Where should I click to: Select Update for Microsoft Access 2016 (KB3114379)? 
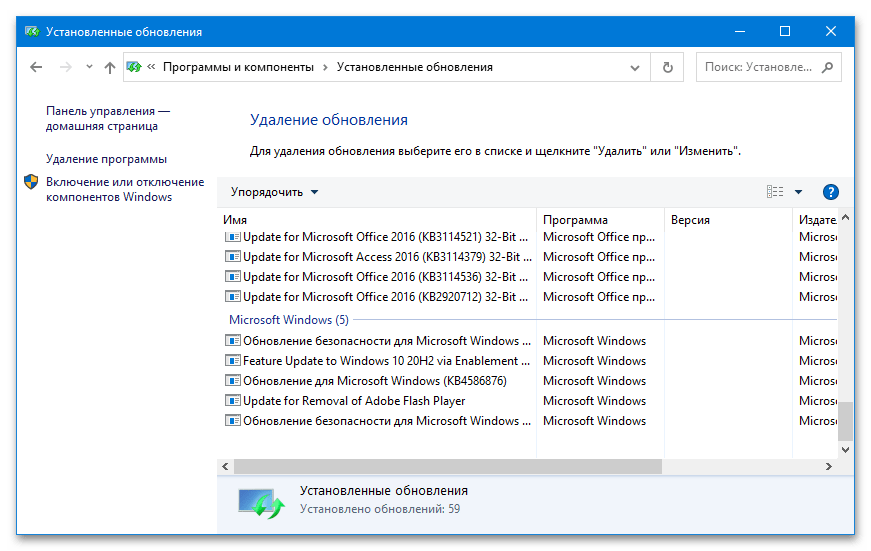coord(387,257)
